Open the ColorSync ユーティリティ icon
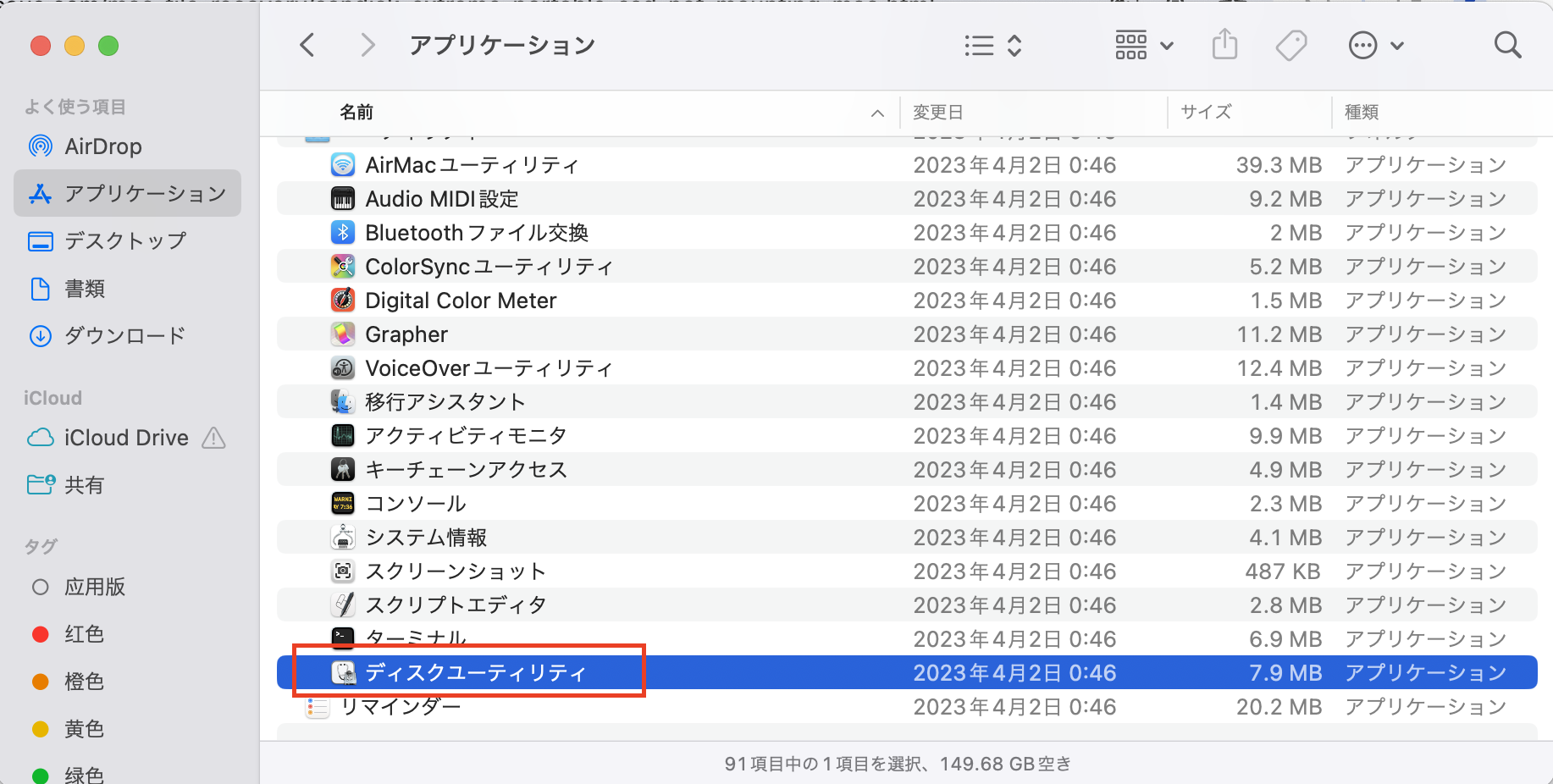 [x=342, y=266]
